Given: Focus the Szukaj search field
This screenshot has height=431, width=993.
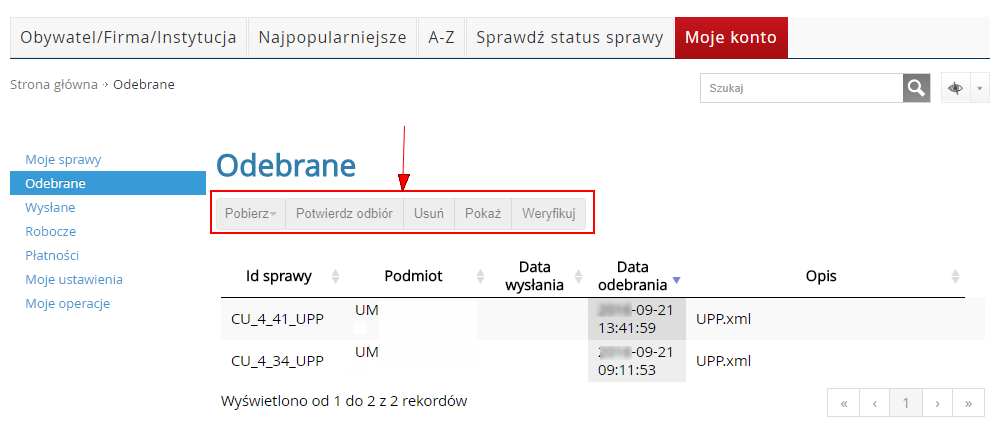Looking at the screenshot, I should 802,88.
